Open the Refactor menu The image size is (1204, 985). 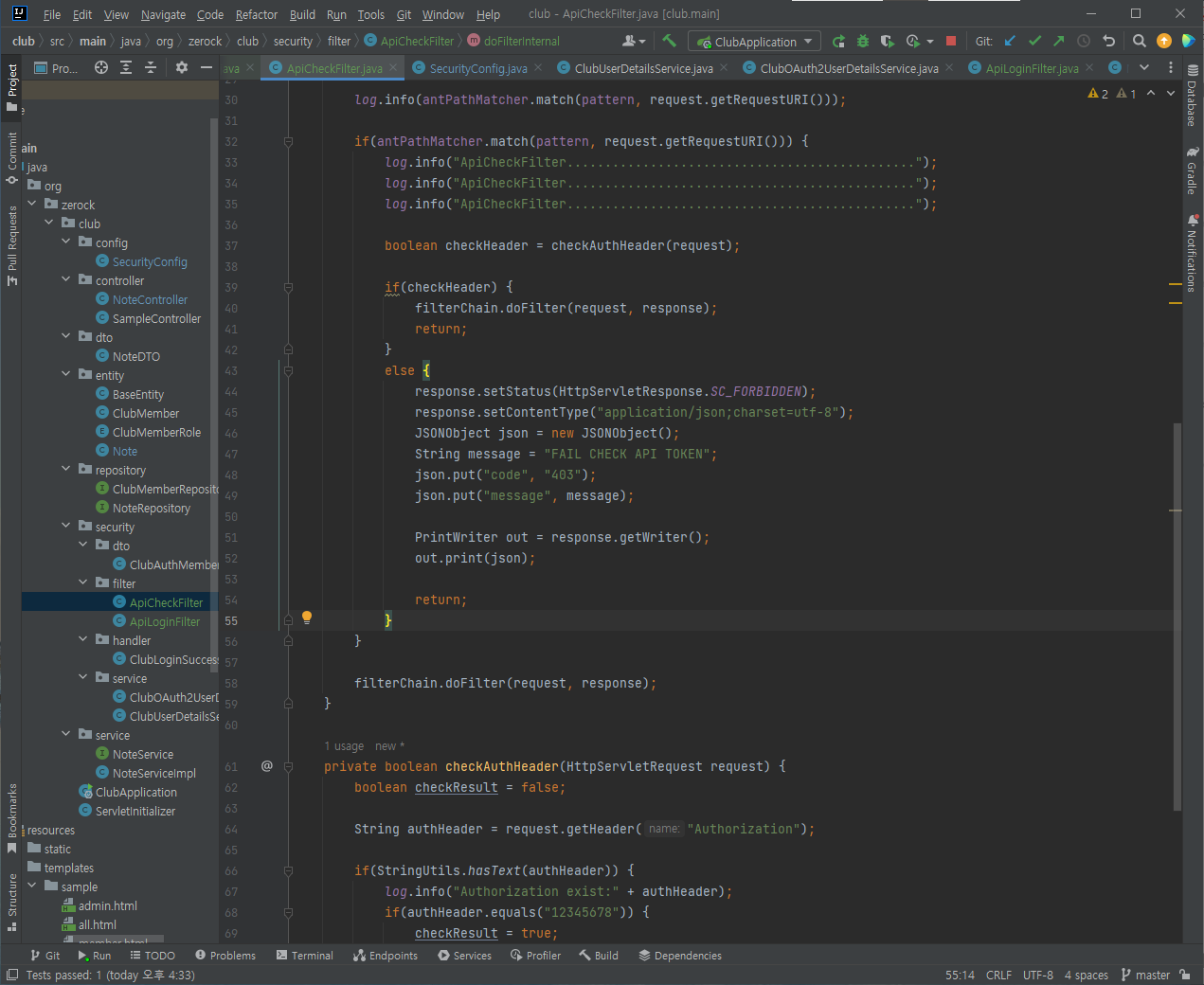coord(257,14)
